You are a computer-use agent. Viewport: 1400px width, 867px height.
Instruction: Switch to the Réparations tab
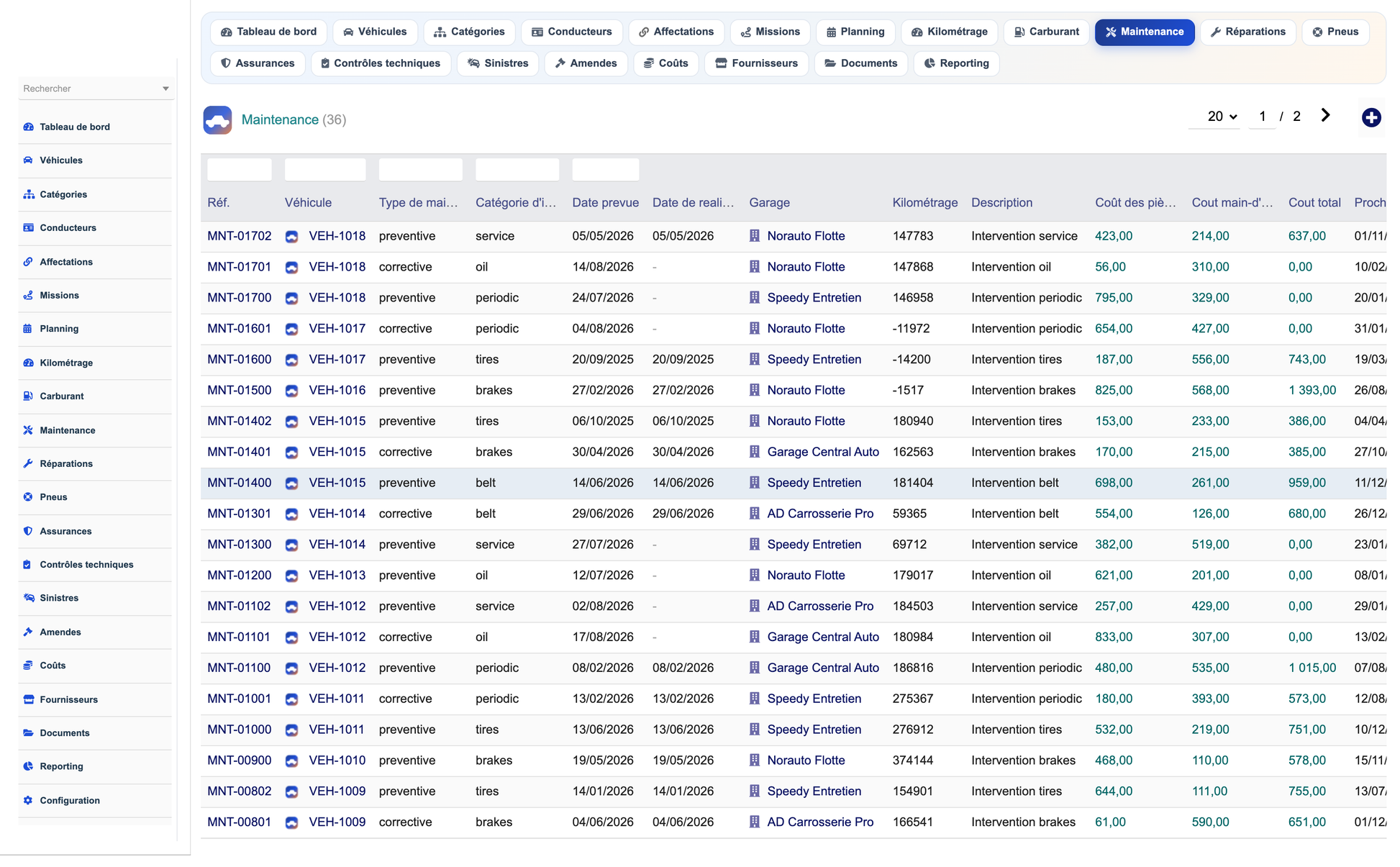[1247, 32]
